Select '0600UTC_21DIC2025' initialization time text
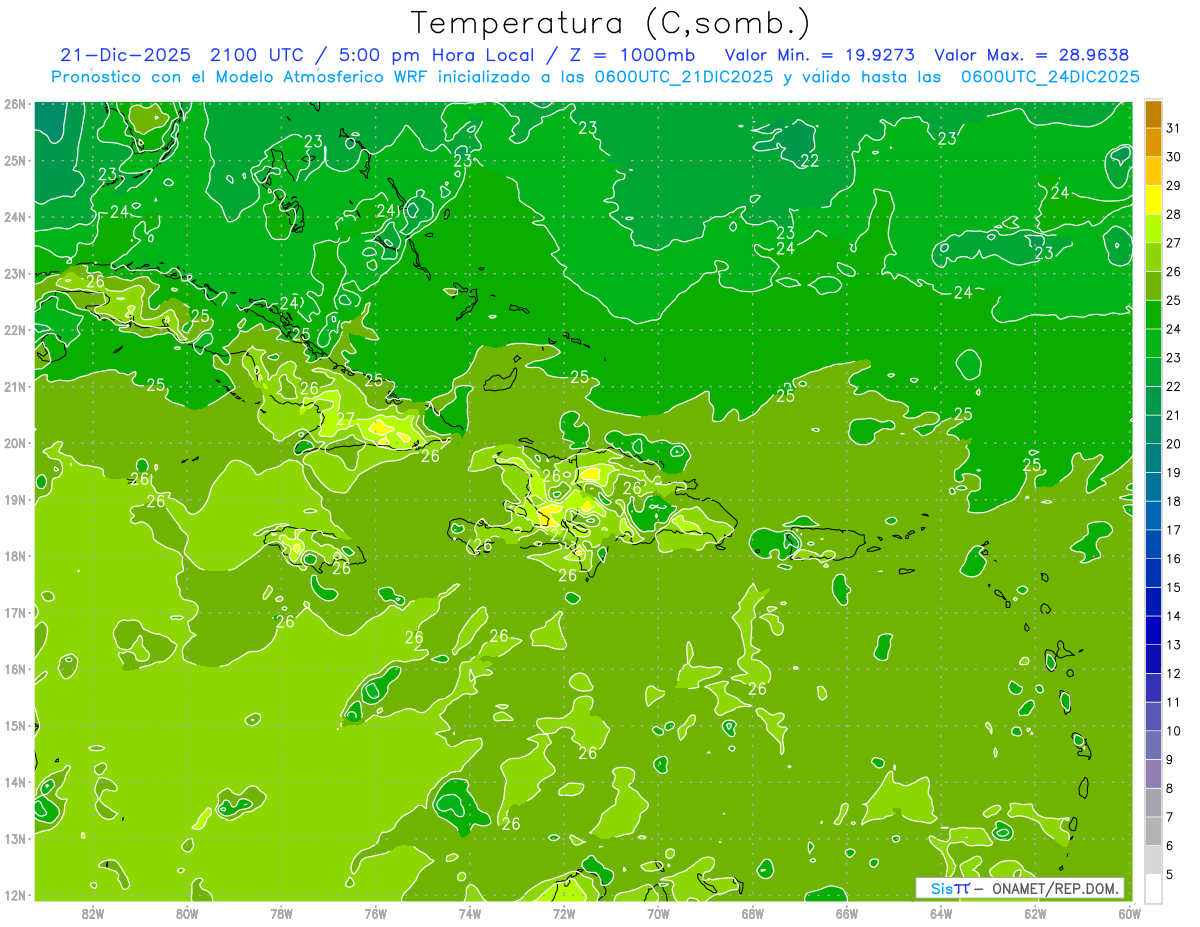Image resolution: width=1200 pixels, height=927 pixels. (683, 76)
